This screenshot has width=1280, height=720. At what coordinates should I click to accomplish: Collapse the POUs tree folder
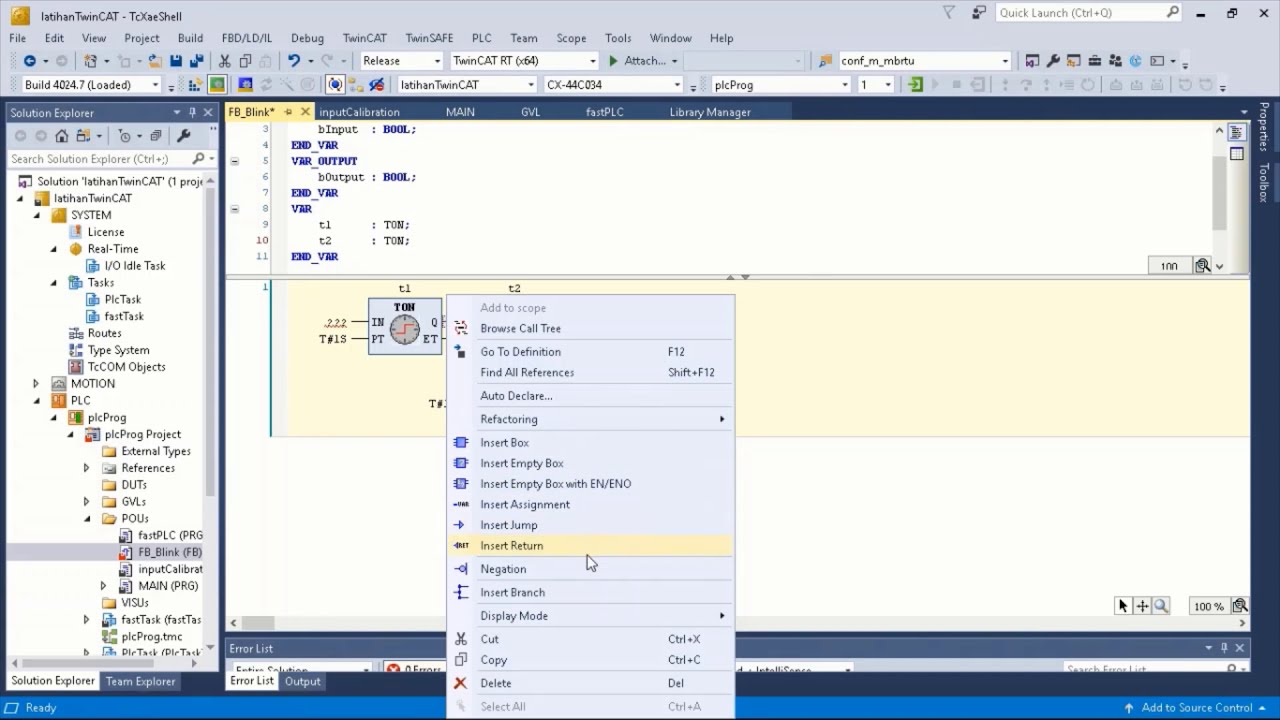(86, 518)
